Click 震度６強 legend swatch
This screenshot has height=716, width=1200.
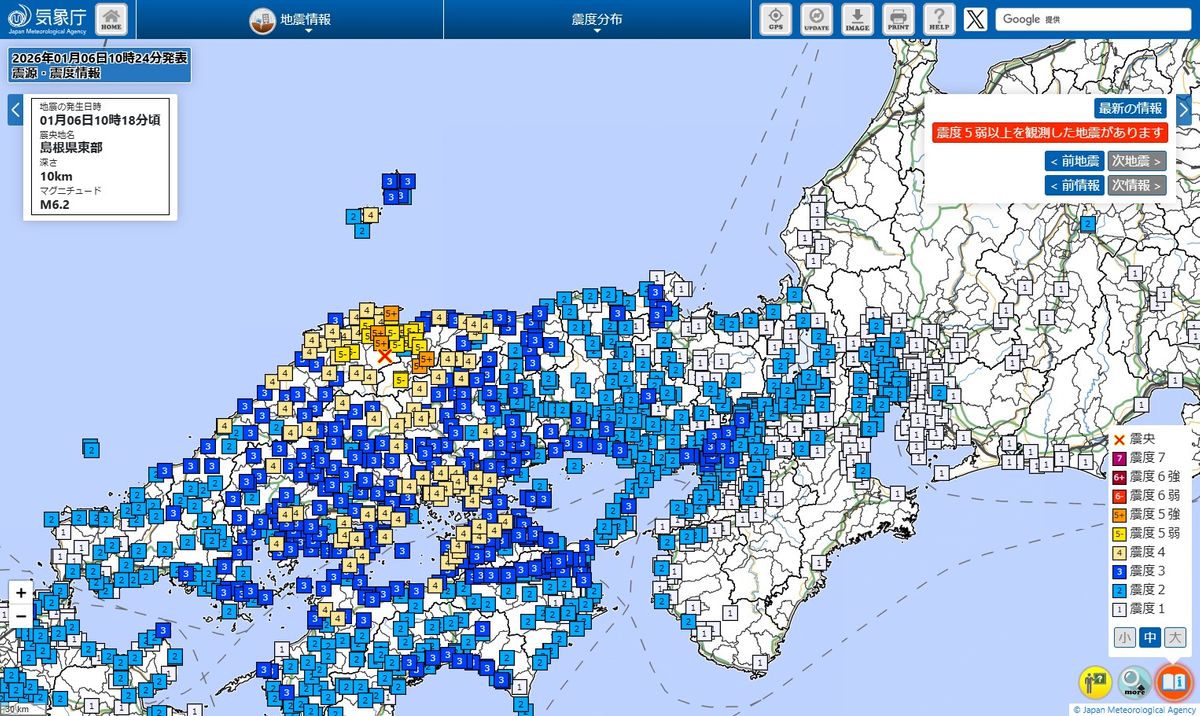tap(1120, 477)
